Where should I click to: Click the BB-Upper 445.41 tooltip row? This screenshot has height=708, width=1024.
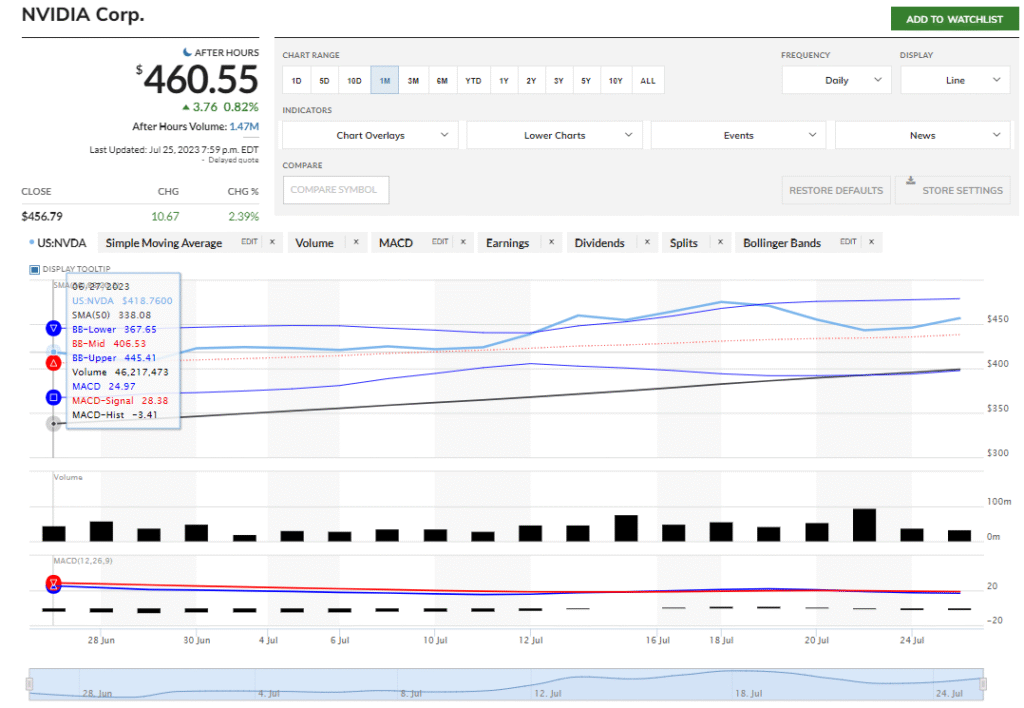114,358
